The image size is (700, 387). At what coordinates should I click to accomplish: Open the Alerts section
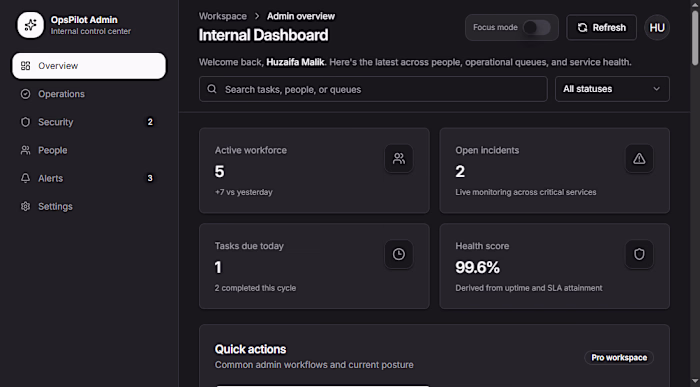coord(89,178)
